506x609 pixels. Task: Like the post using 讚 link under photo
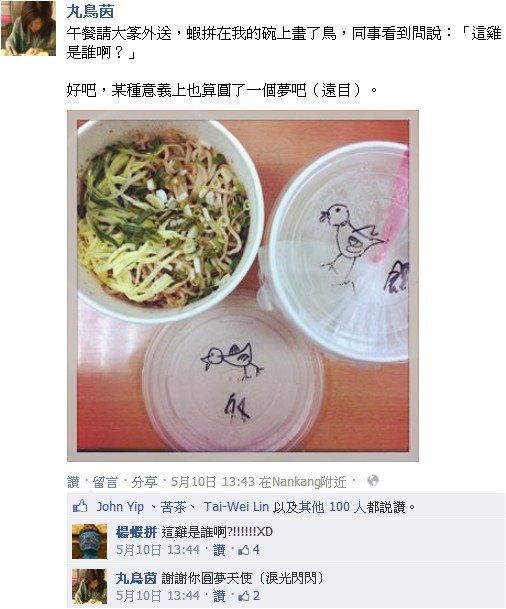[73, 482]
